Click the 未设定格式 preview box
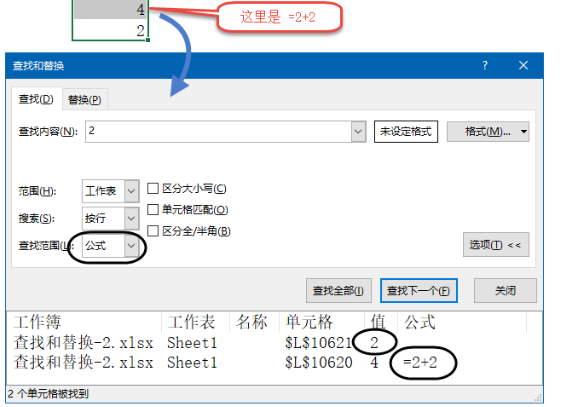Viewport: 573px width, 407px height. [406, 132]
